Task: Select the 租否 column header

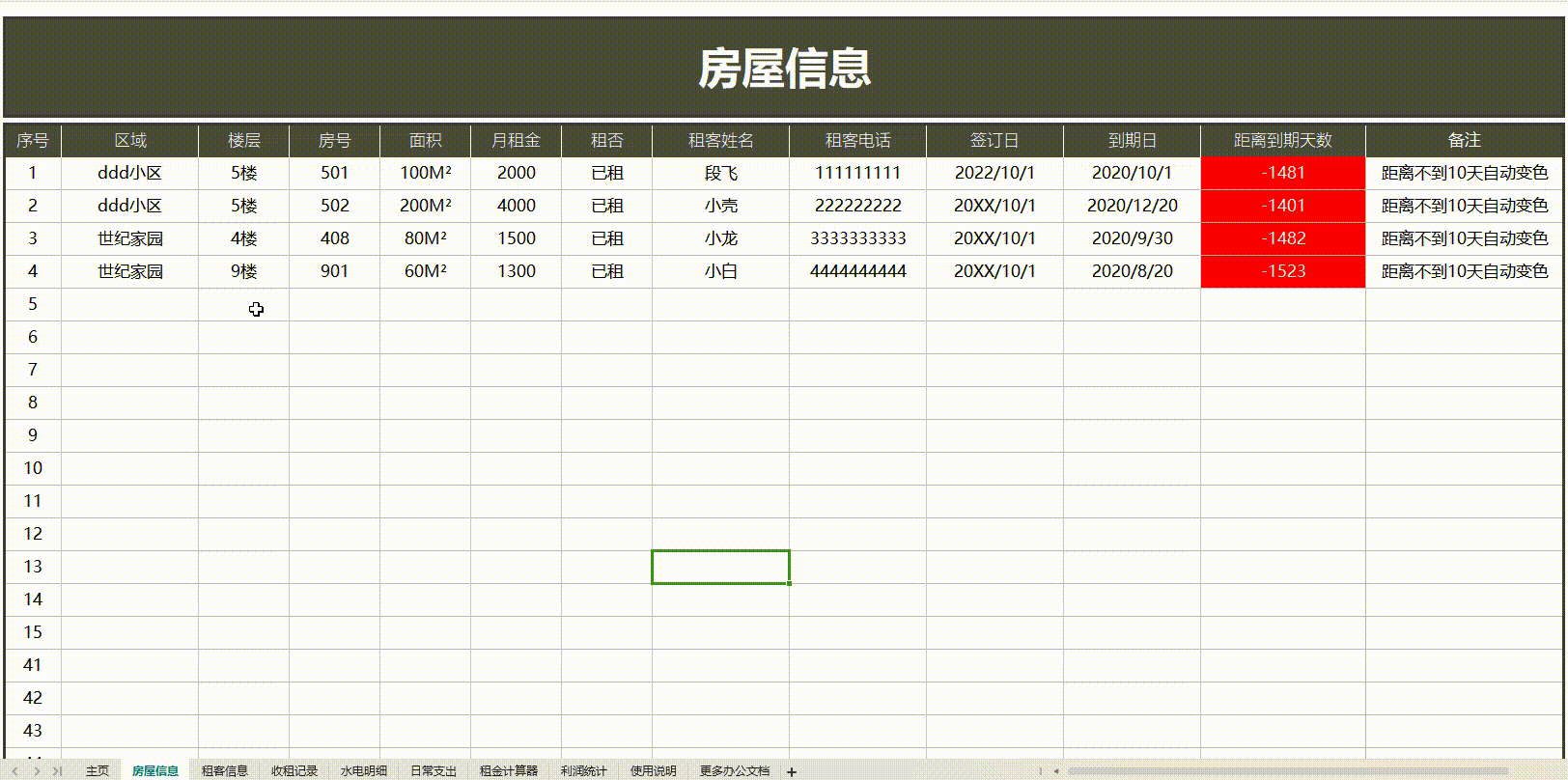Action: [607, 141]
